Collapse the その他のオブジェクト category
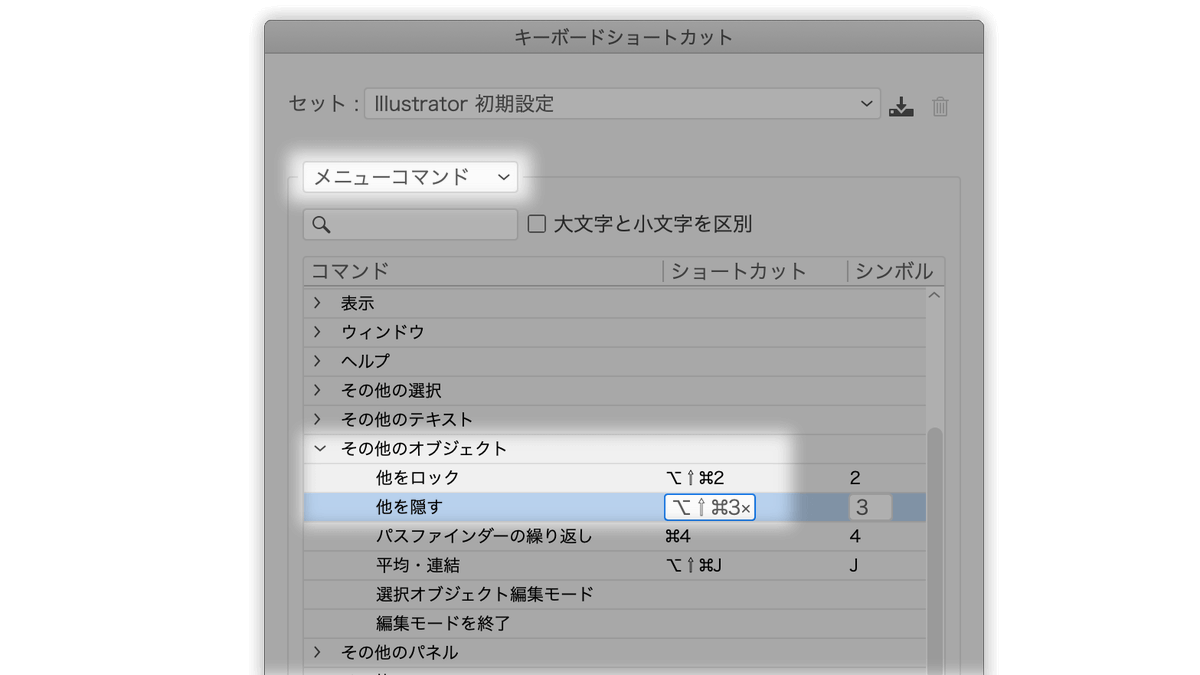Screen dimensions: 1200x675 (x=318, y=448)
